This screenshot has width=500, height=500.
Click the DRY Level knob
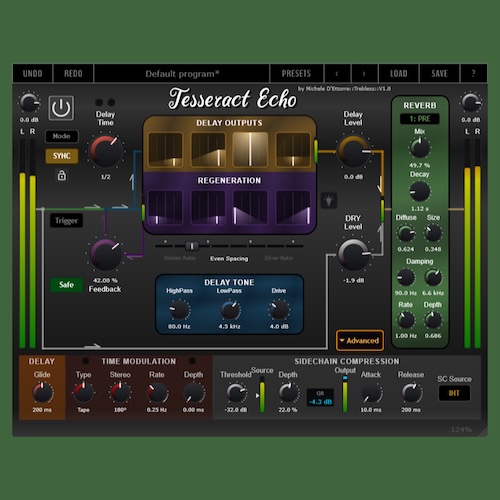click(x=353, y=255)
